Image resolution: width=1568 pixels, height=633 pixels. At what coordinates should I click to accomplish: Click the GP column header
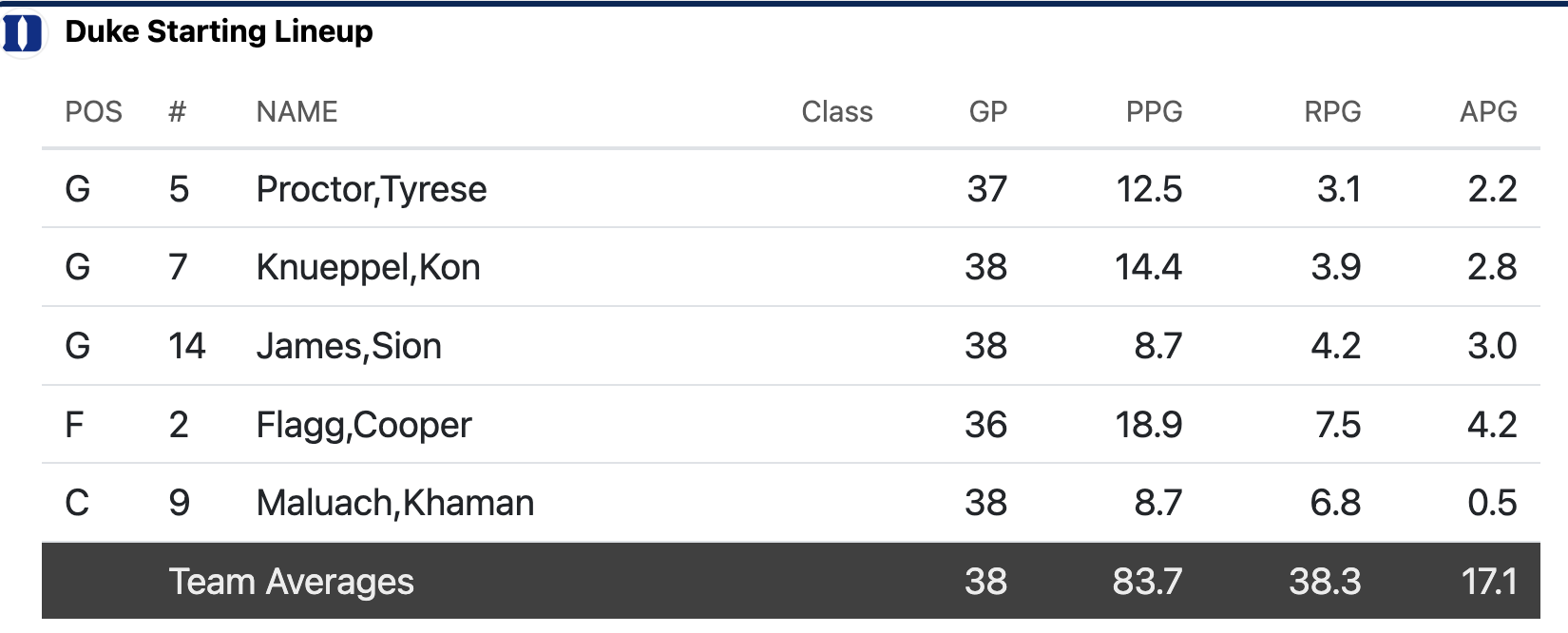[987, 112]
